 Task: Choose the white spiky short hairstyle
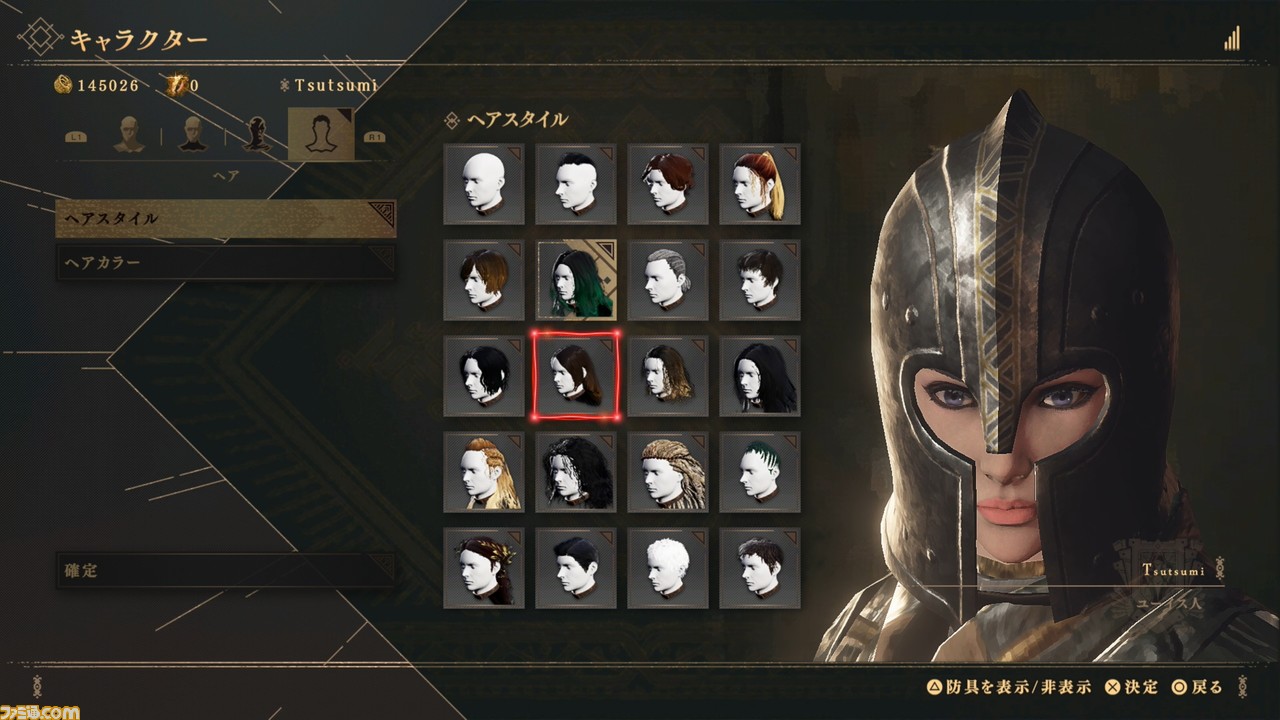(x=668, y=568)
